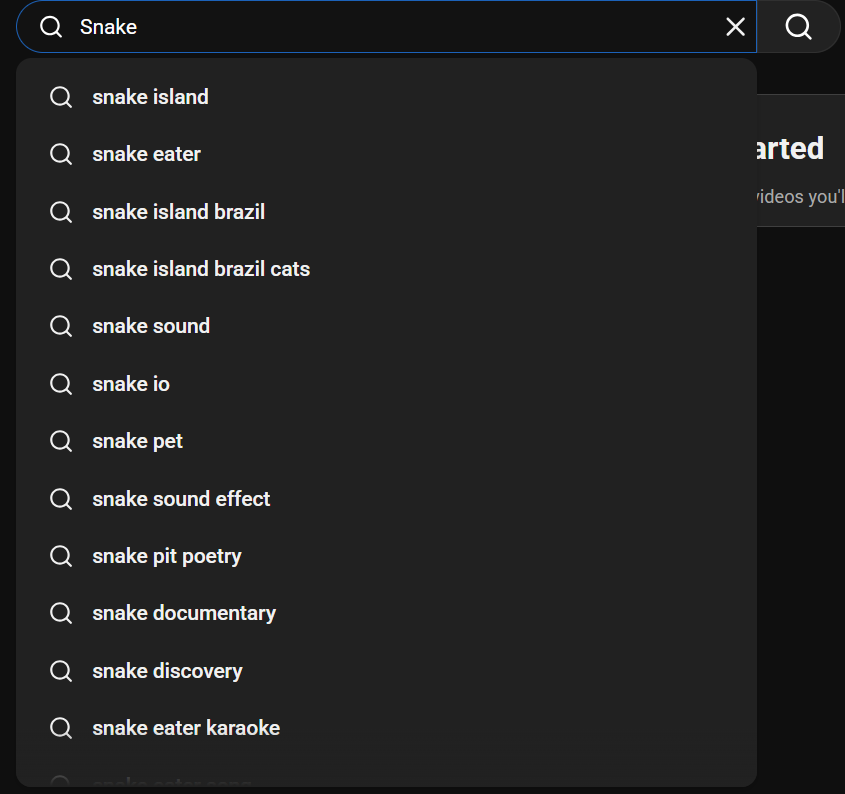Select "snake sound effect" suggestion
Viewport: 845px width, 794px height.
pos(181,498)
